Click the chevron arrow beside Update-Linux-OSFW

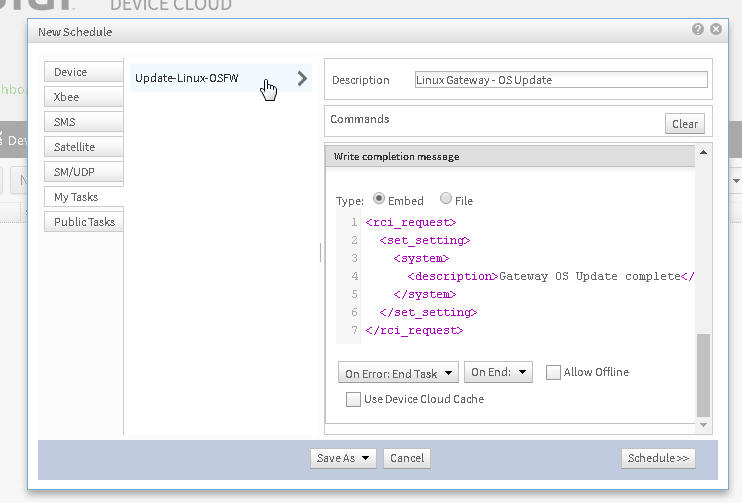tap(302, 78)
